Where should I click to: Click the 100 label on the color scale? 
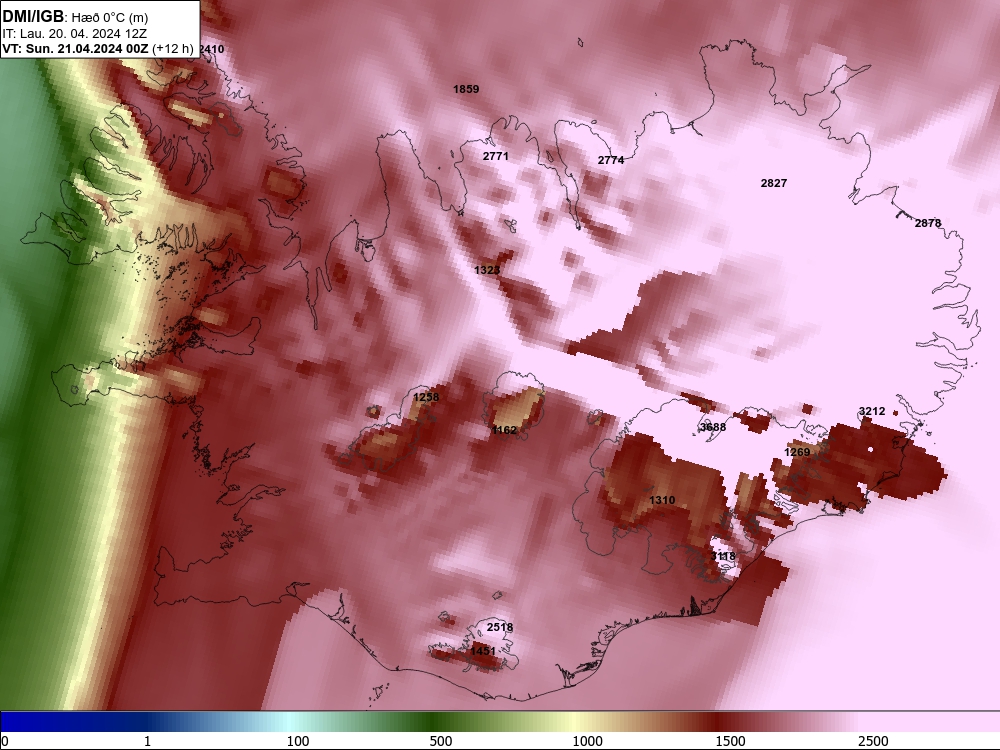coord(298,741)
